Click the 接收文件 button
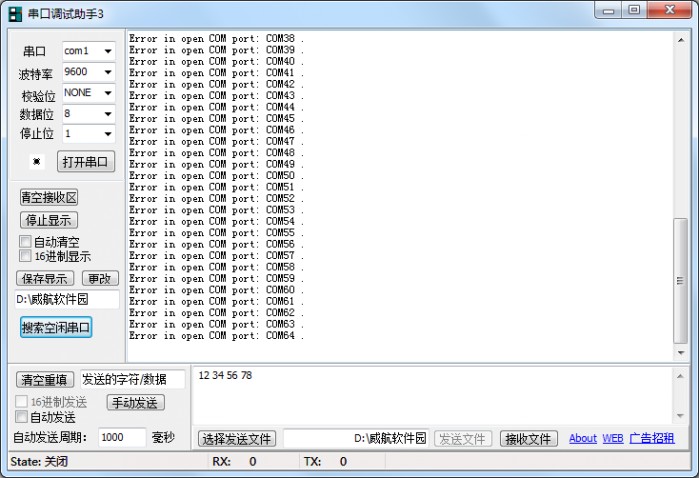 point(528,439)
